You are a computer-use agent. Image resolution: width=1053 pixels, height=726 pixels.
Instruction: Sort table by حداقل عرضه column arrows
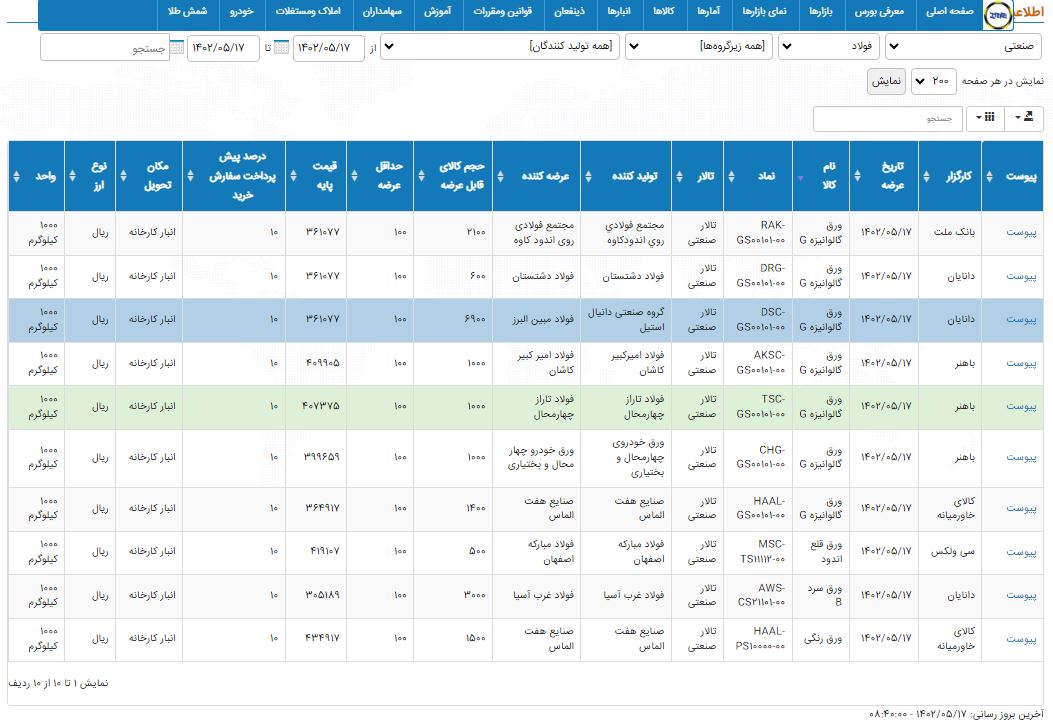(355, 177)
